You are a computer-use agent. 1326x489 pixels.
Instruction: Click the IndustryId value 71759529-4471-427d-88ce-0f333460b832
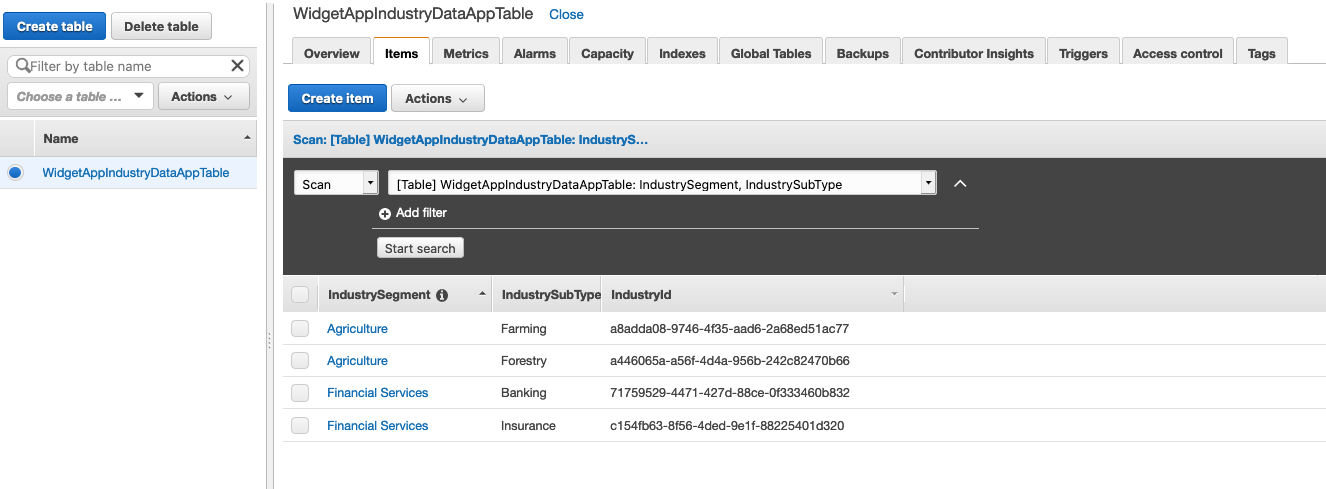click(730, 393)
